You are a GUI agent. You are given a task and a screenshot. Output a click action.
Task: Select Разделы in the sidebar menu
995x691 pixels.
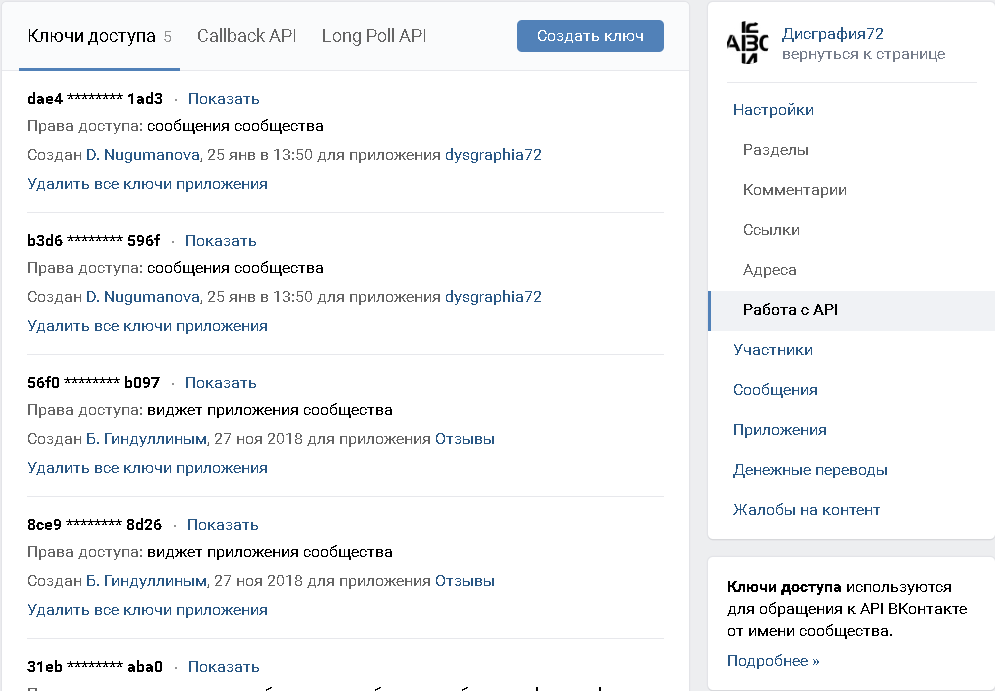click(x=775, y=150)
